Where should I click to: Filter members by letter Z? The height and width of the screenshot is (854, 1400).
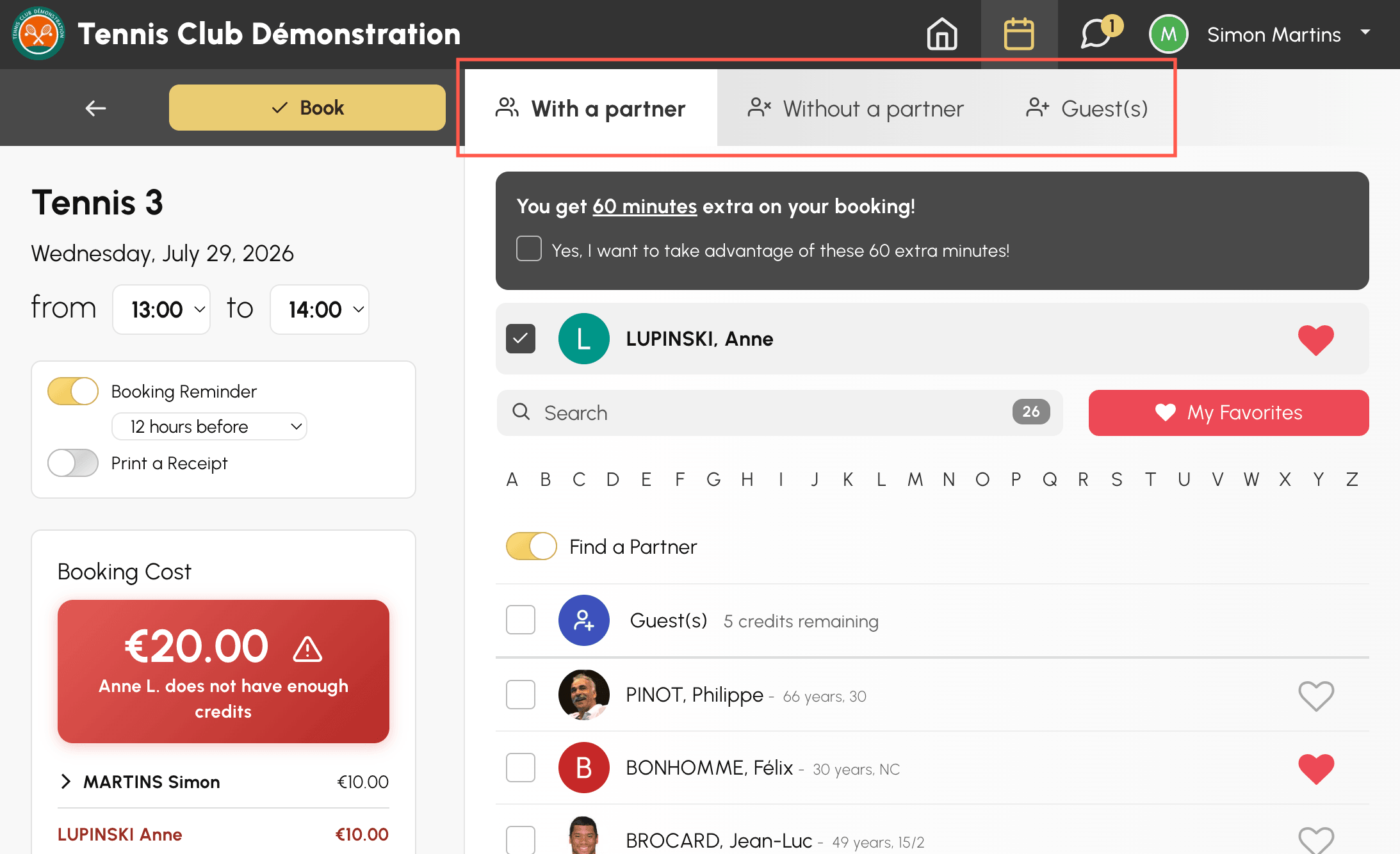pyautogui.click(x=1352, y=479)
